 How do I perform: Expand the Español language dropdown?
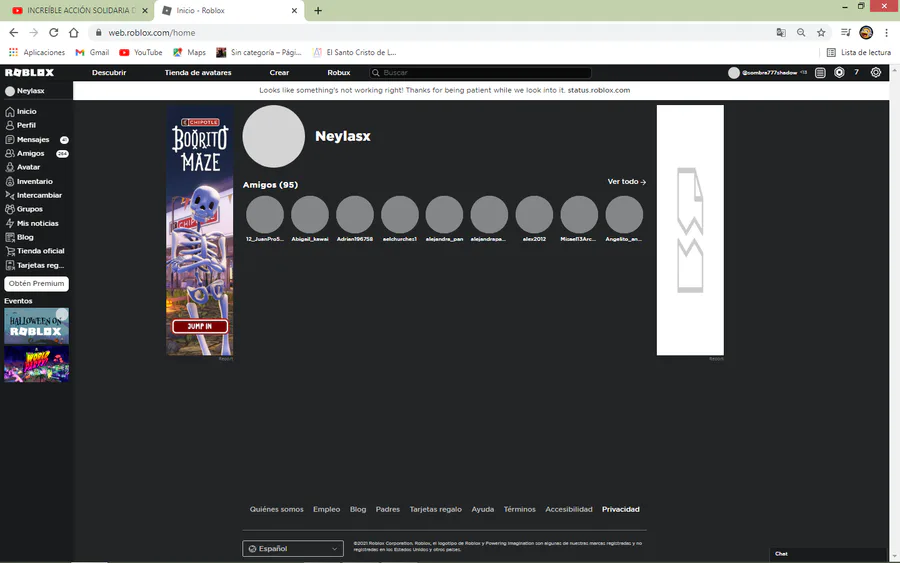click(293, 549)
